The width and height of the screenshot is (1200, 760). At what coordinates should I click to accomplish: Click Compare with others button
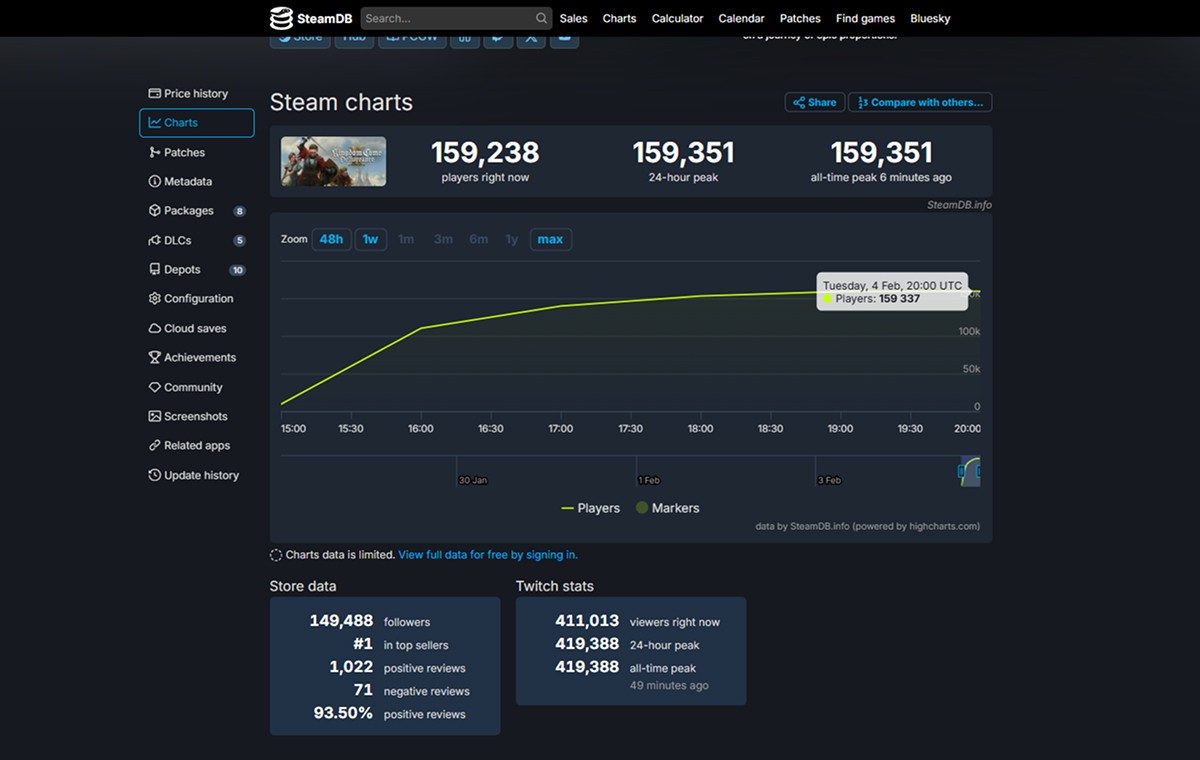pyautogui.click(x=920, y=102)
